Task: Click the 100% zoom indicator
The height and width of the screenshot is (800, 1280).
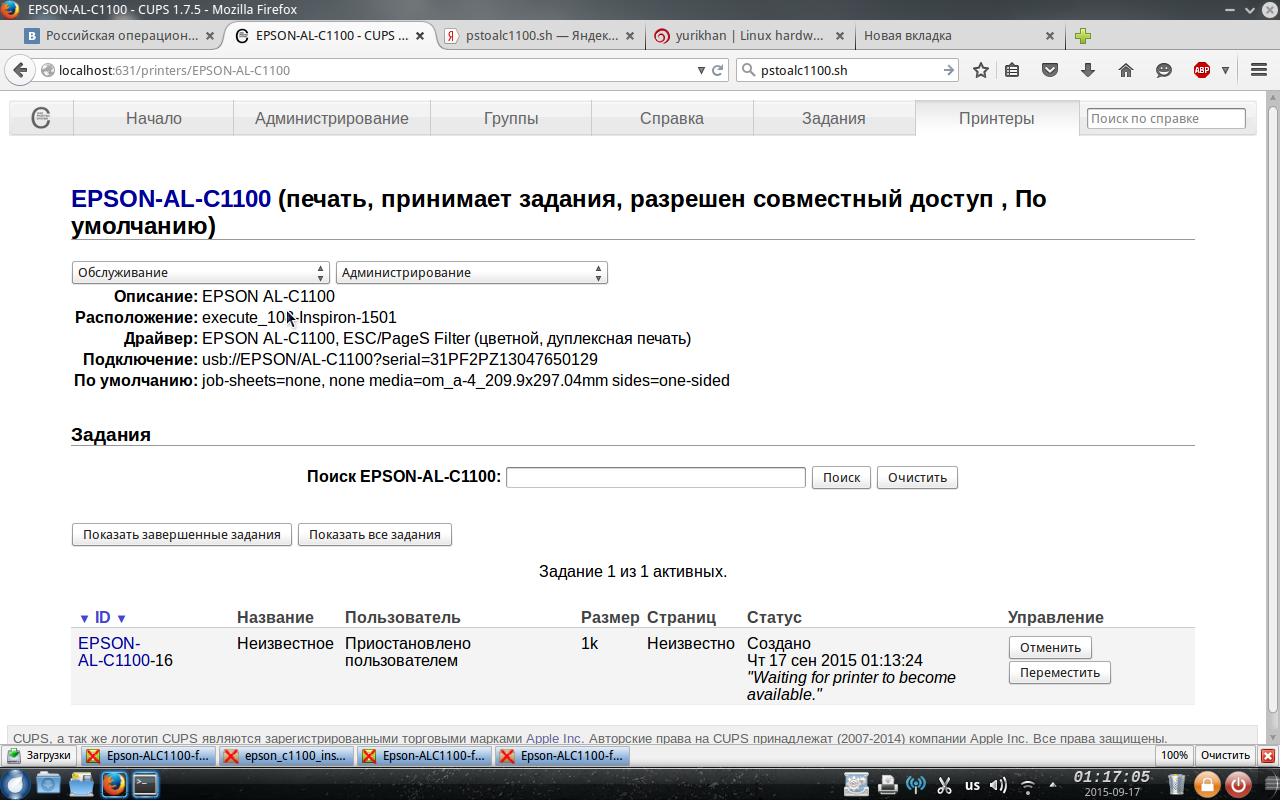Action: pyautogui.click(x=1175, y=756)
